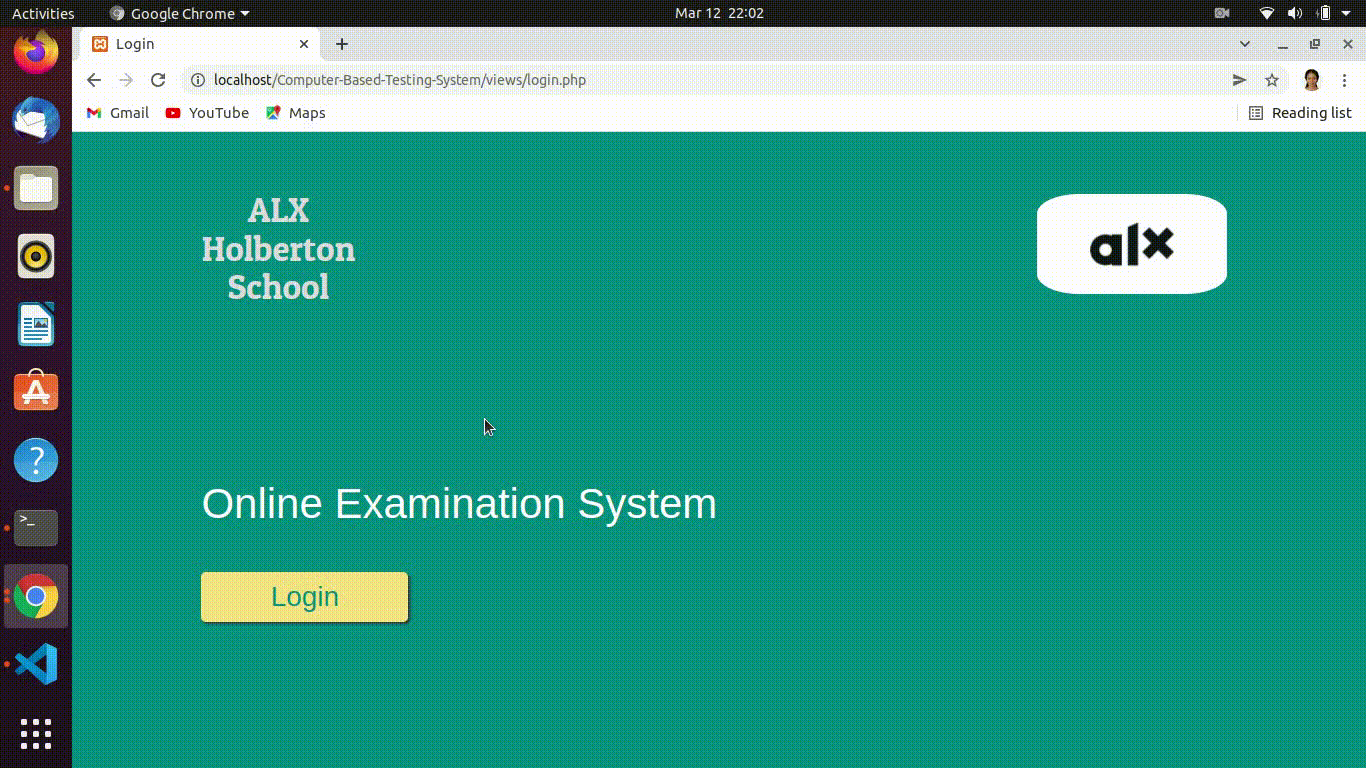Click the alx logo image
The width and height of the screenshot is (1366, 768).
coord(1132,244)
